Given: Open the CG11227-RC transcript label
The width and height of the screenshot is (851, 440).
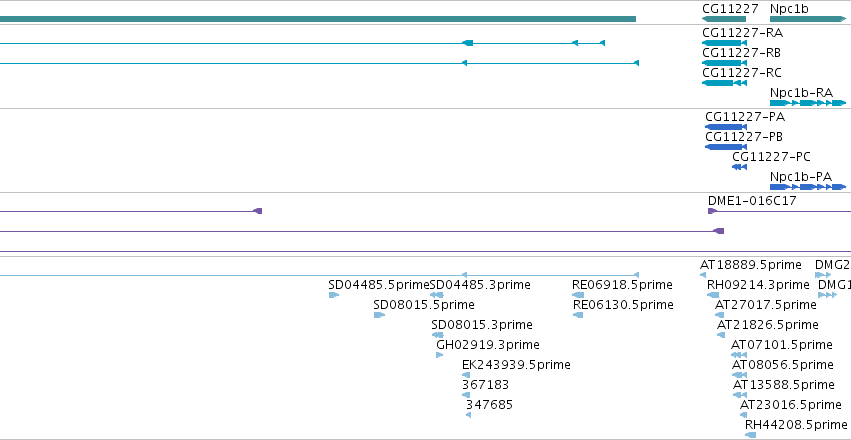Looking at the screenshot, I should pos(742,73).
